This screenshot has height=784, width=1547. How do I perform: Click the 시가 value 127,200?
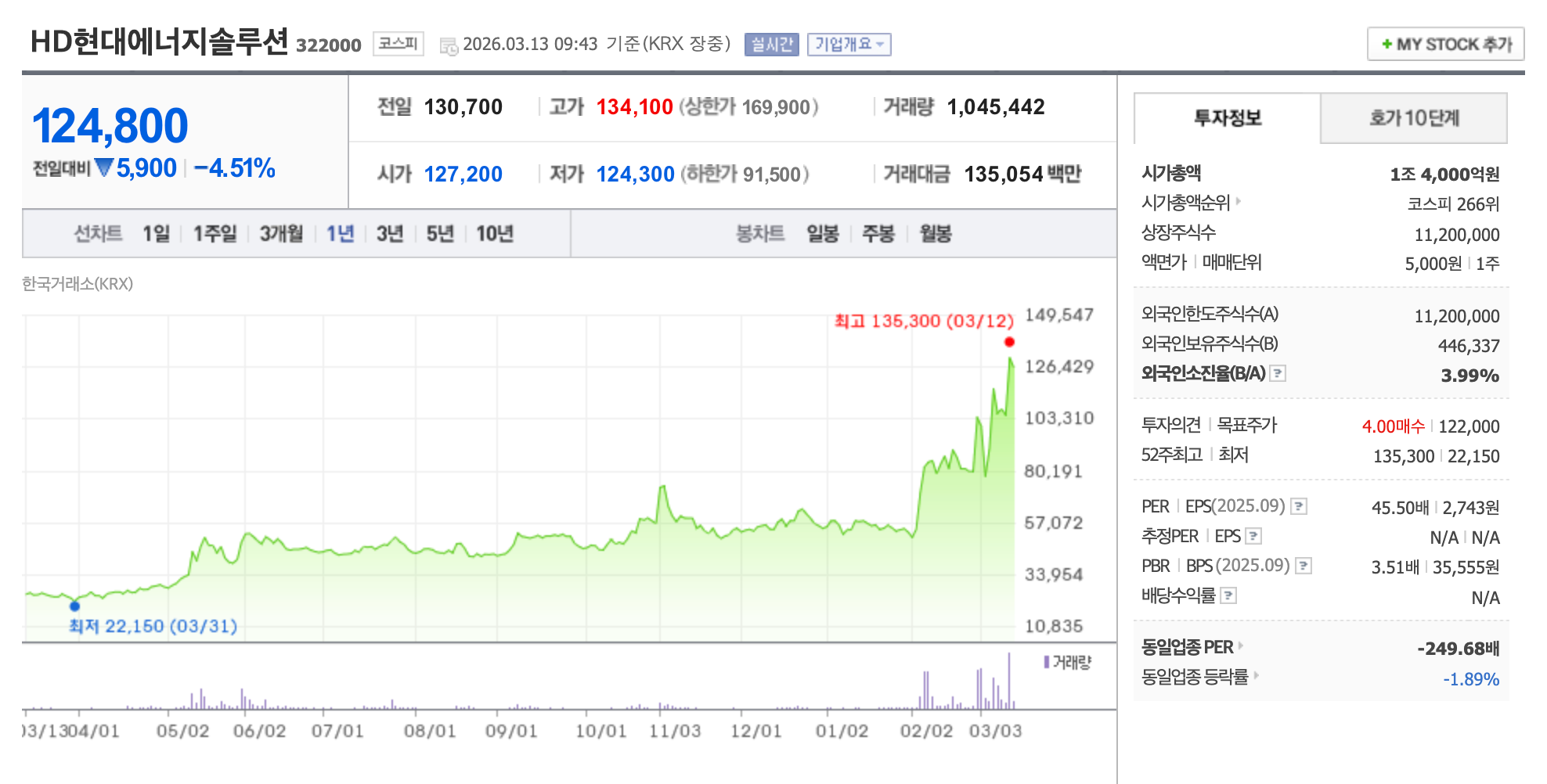(x=463, y=174)
